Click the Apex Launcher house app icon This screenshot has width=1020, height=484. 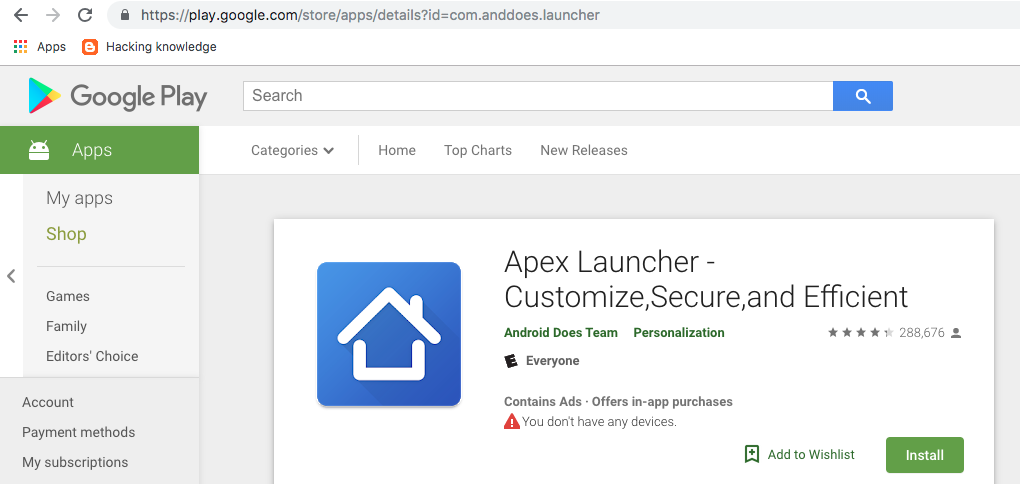tap(389, 334)
